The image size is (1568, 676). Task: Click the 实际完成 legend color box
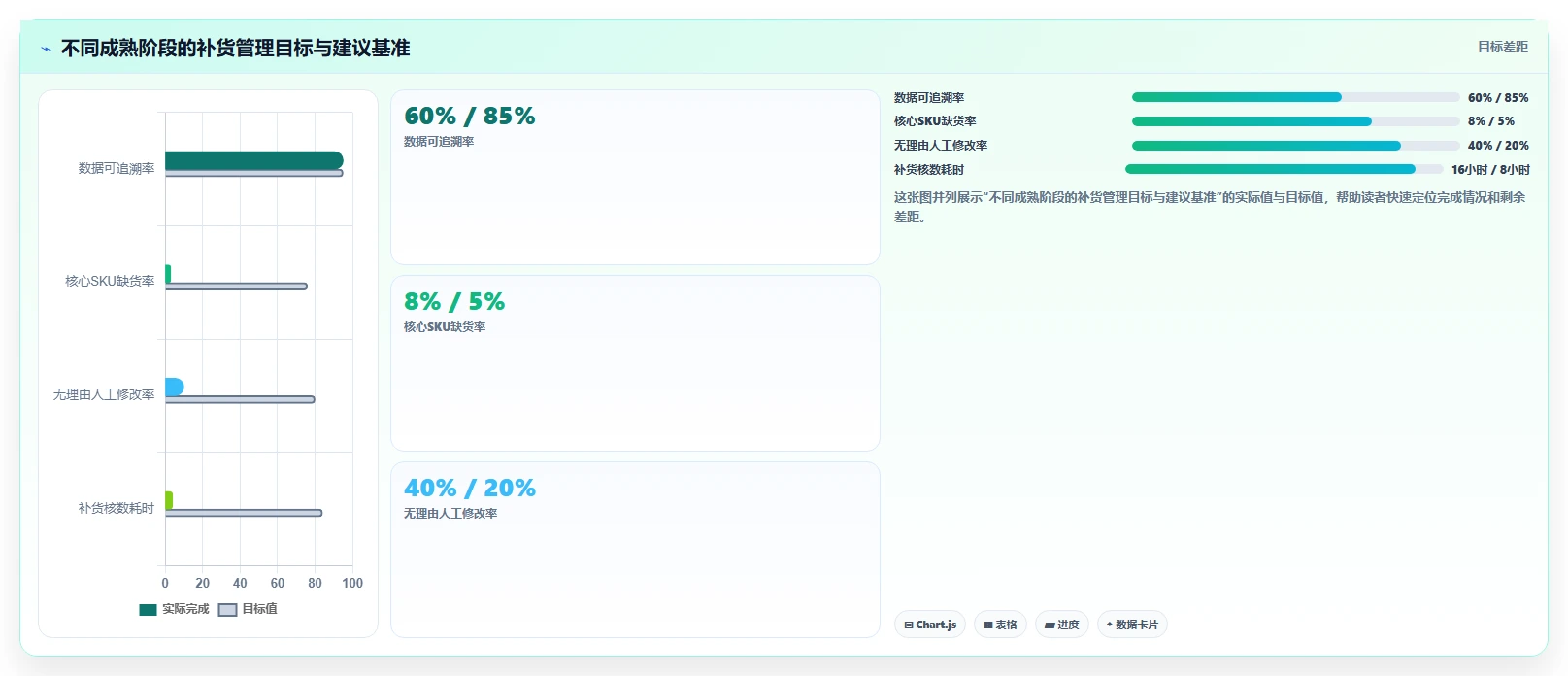(x=148, y=610)
